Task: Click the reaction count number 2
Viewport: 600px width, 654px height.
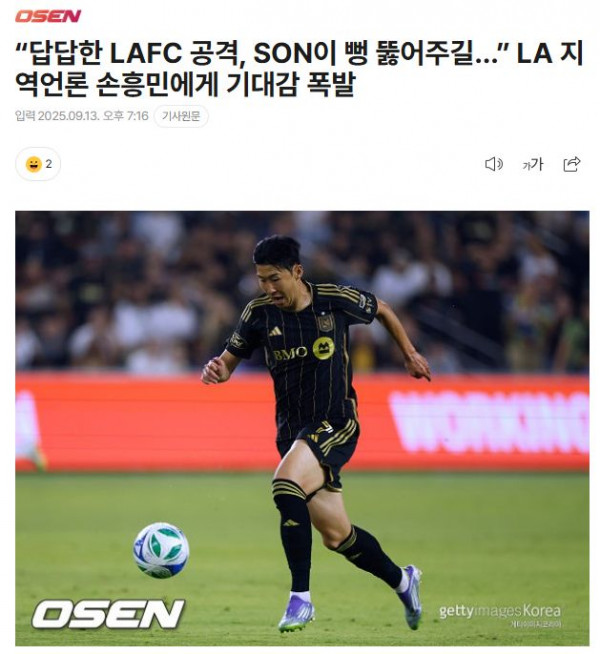Action: coord(49,164)
